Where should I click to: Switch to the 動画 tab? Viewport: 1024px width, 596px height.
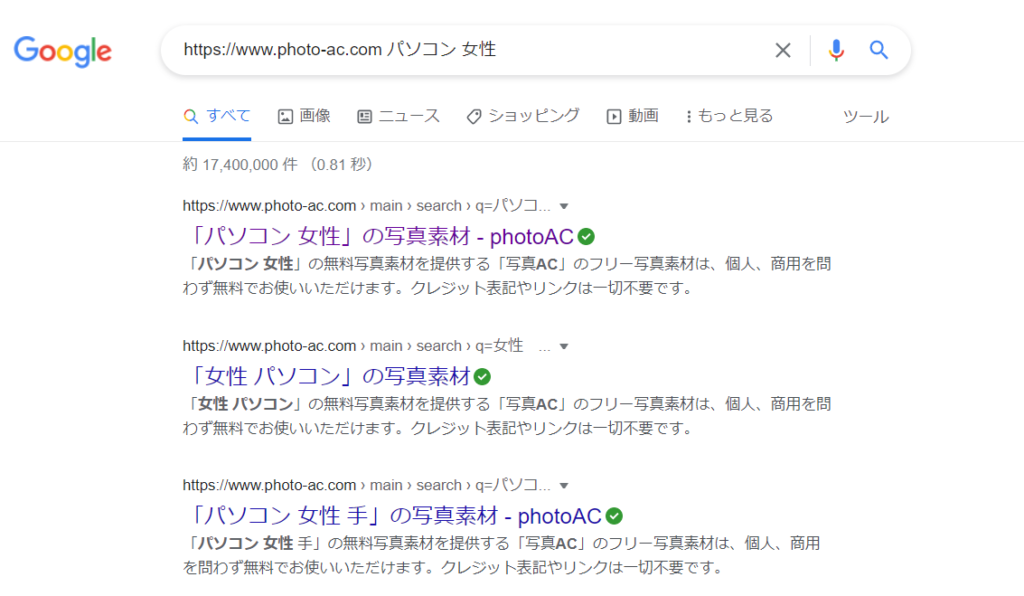pyautogui.click(x=632, y=116)
